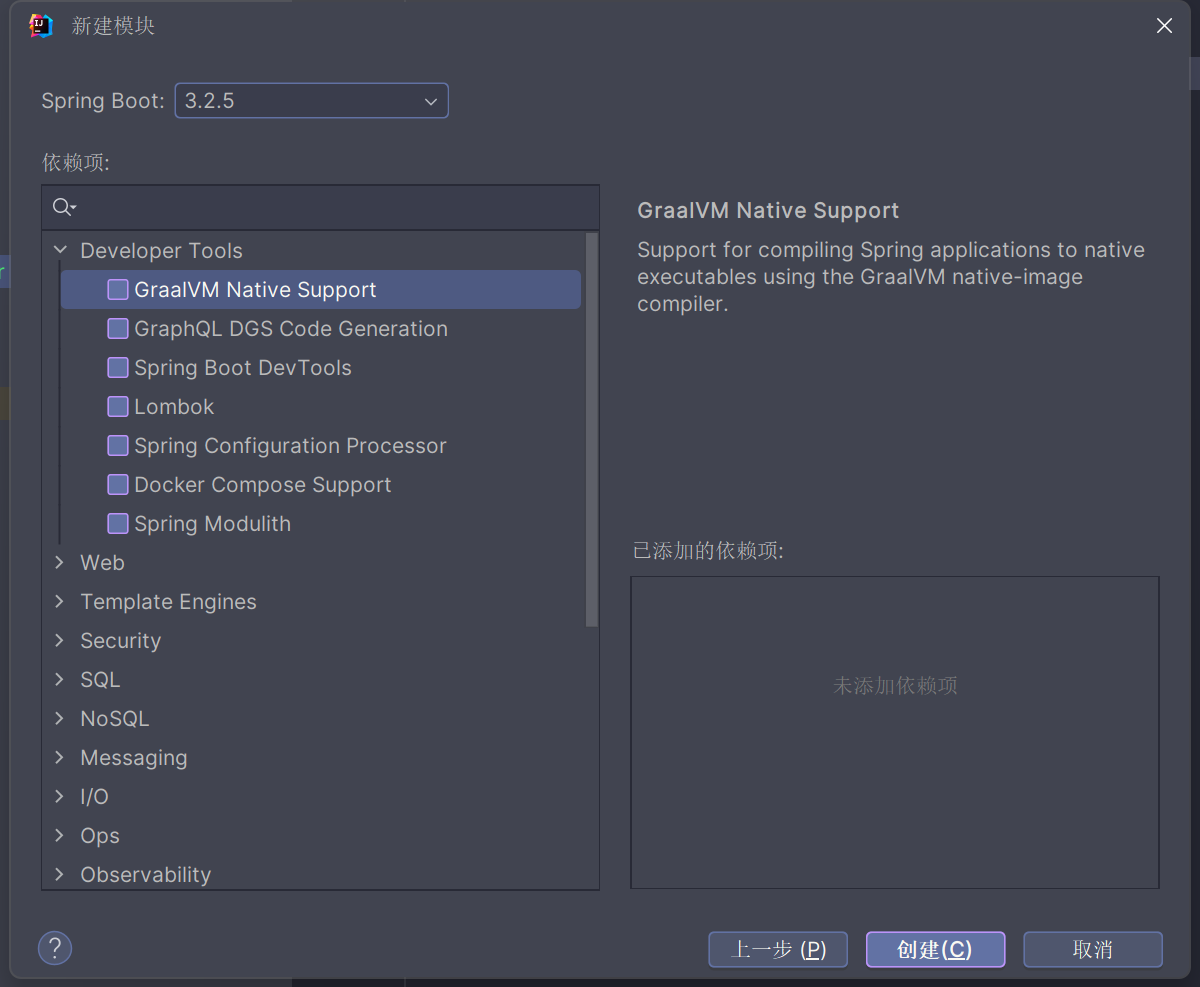Select the Lombok label text
This screenshot has width=1200, height=987.
tap(174, 407)
